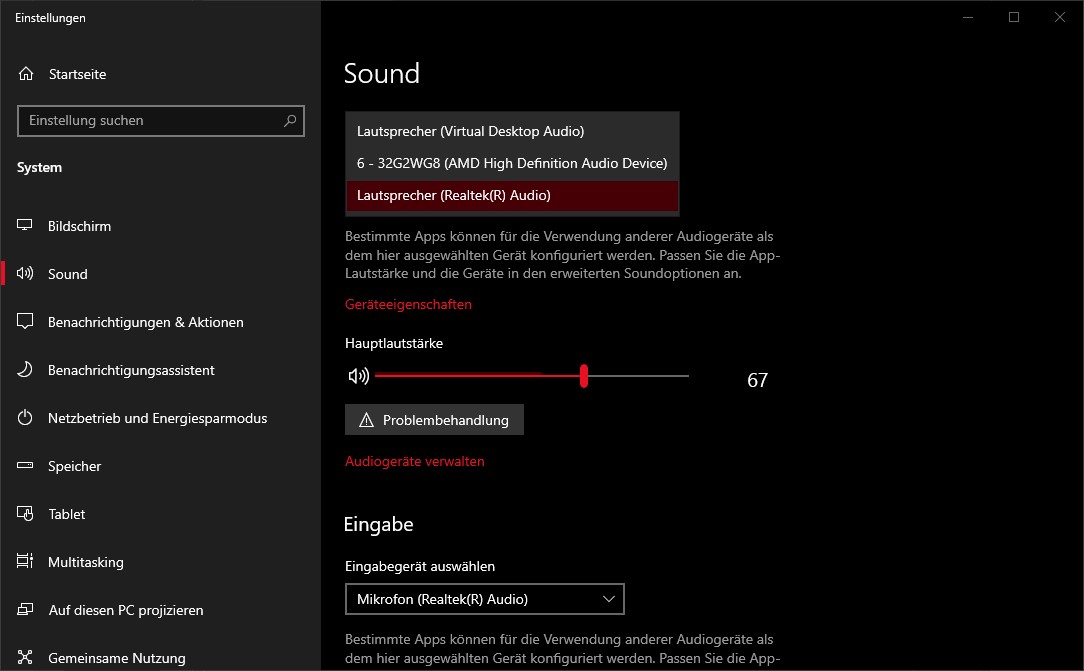
Task: Click the Problembehandlung button
Action: 434,420
